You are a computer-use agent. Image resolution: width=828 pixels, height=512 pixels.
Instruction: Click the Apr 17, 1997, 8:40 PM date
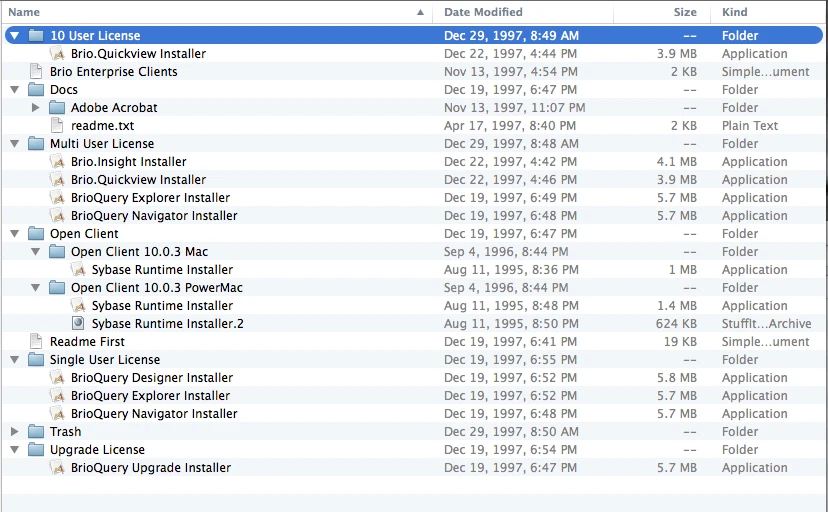click(510, 126)
